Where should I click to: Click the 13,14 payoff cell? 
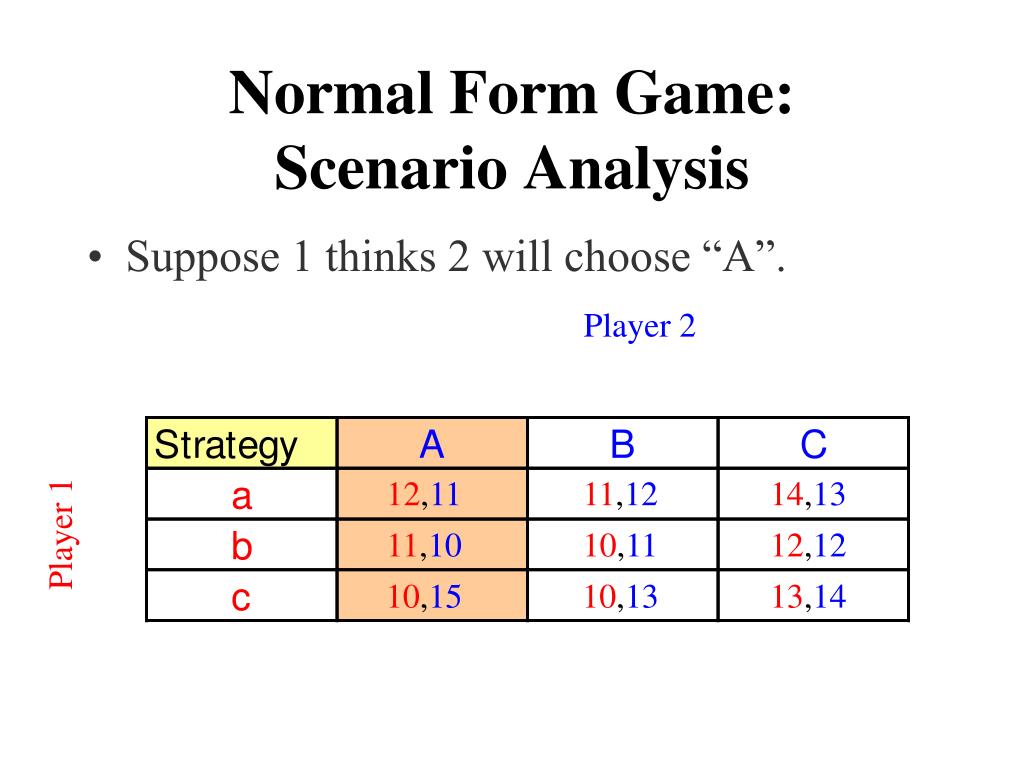[813, 596]
